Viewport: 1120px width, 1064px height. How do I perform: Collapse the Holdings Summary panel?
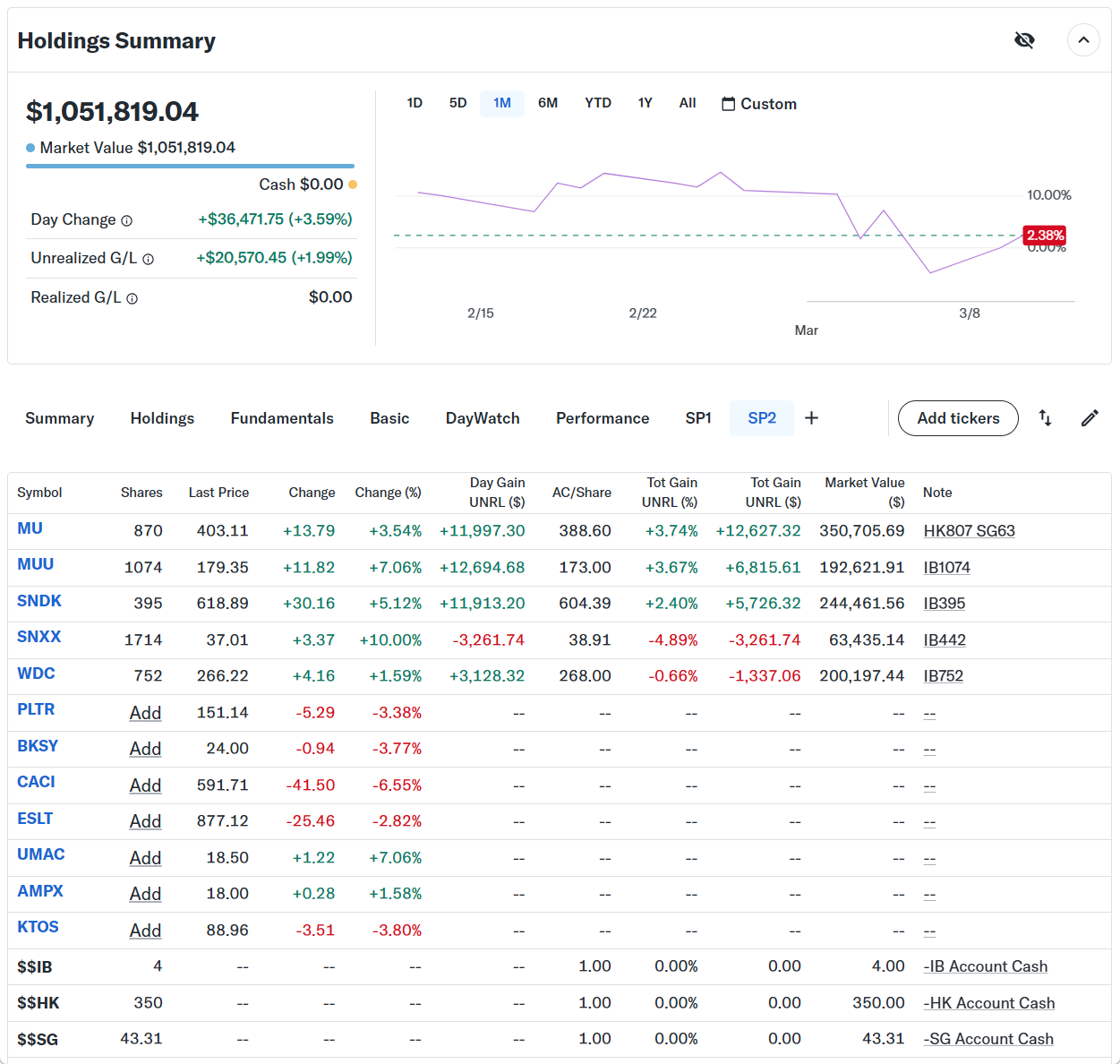tap(1083, 40)
